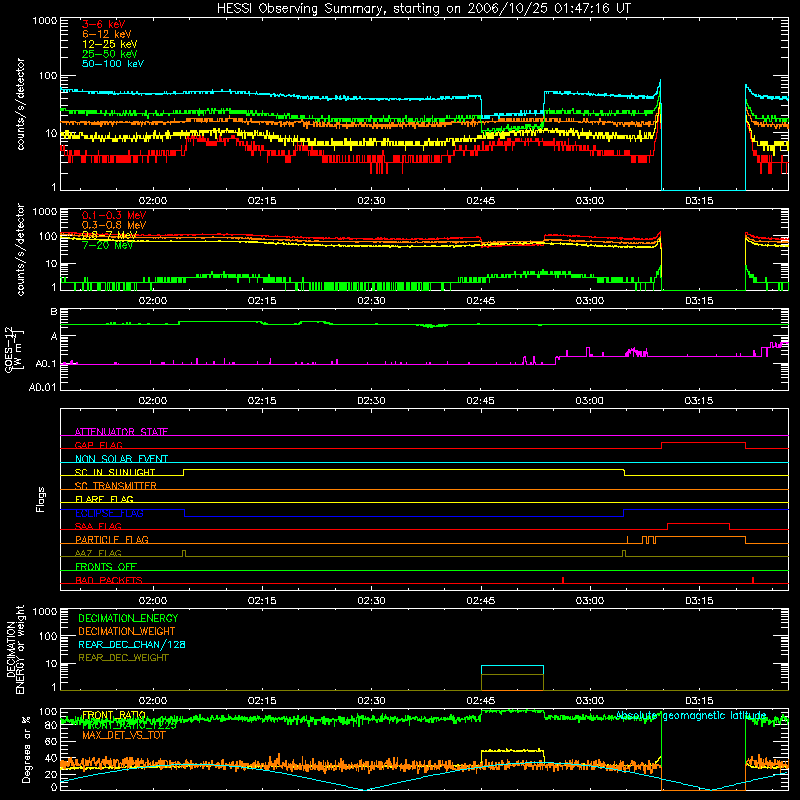Click the HESSI Observing Summary title text
This screenshot has height=800, width=800.
(x=423, y=8)
